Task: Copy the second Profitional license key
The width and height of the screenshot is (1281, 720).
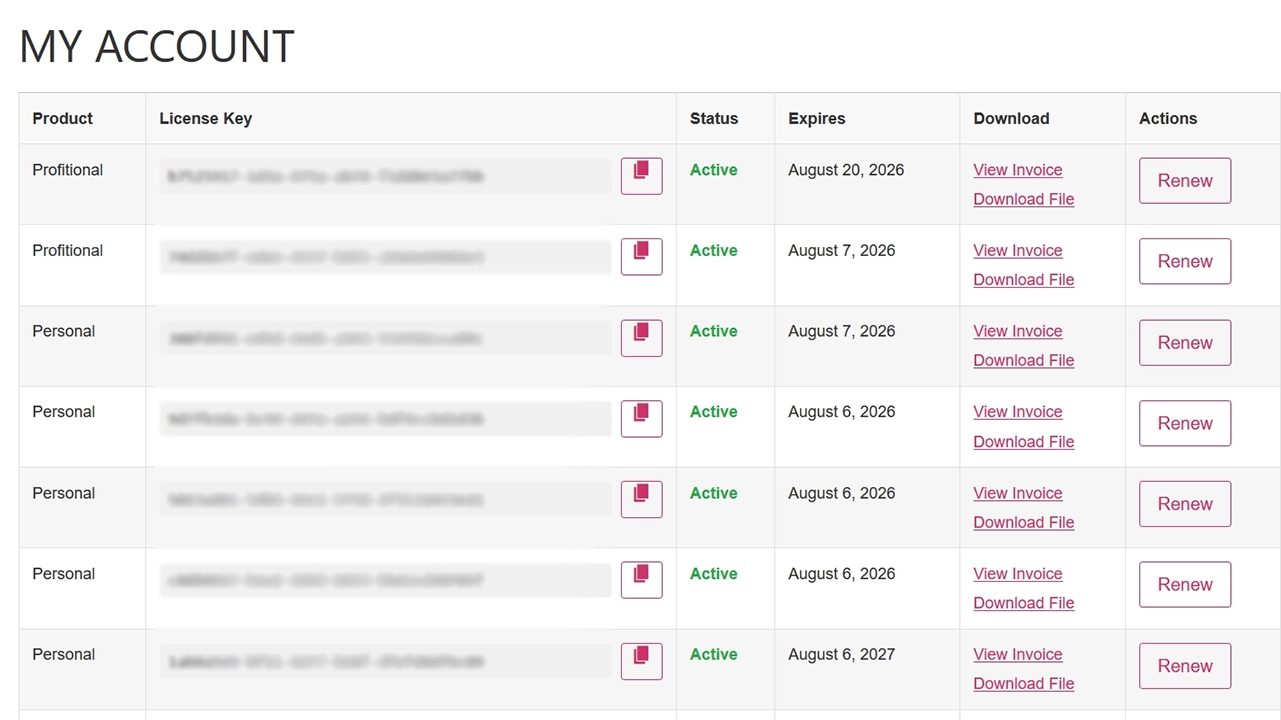Action: pyautogui.click(x=641, y=256)
